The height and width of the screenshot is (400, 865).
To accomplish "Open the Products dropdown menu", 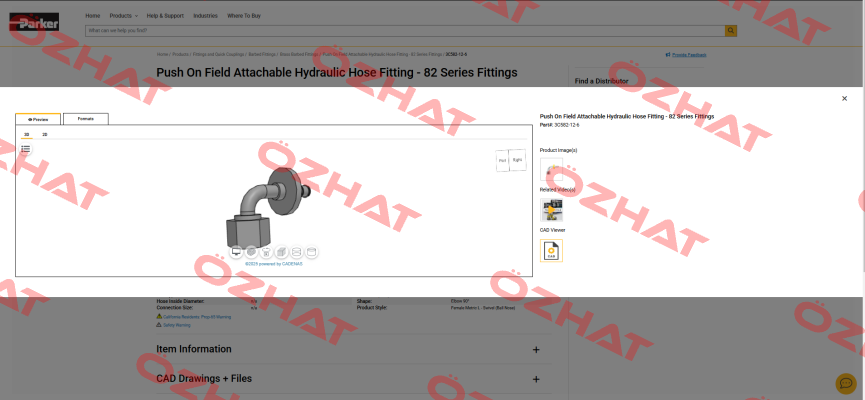I will tap(124, 16).
